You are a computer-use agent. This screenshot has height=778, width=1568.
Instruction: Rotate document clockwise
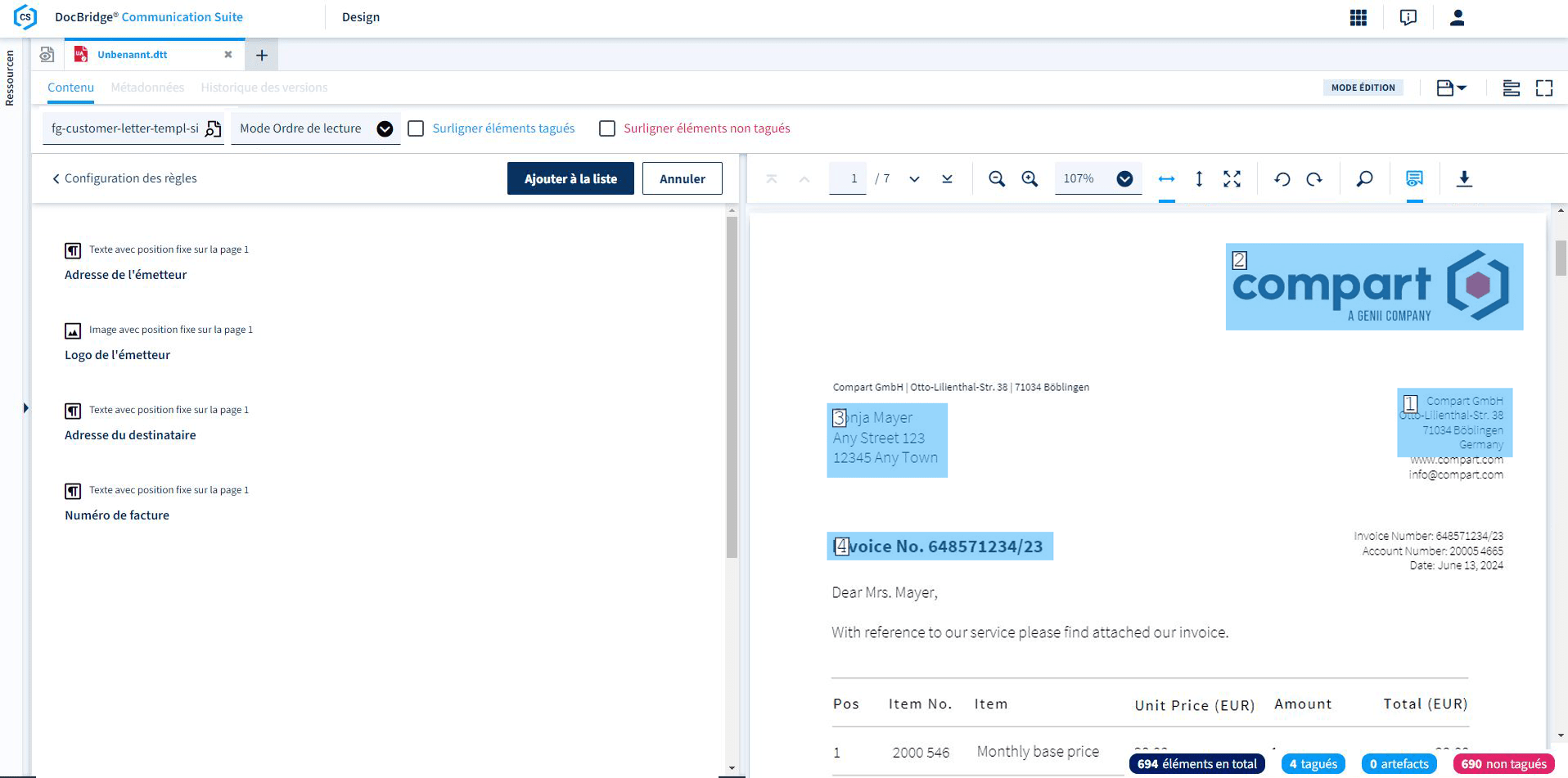pyautogui.click(x=1314, y=178)
